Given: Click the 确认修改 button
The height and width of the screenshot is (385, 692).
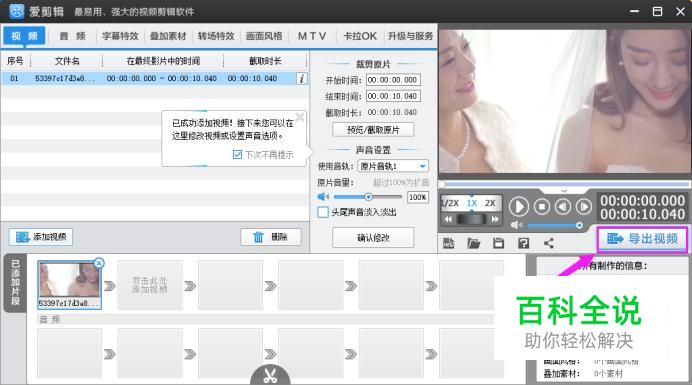Looking at the screenshot, I should pos(373,238).
